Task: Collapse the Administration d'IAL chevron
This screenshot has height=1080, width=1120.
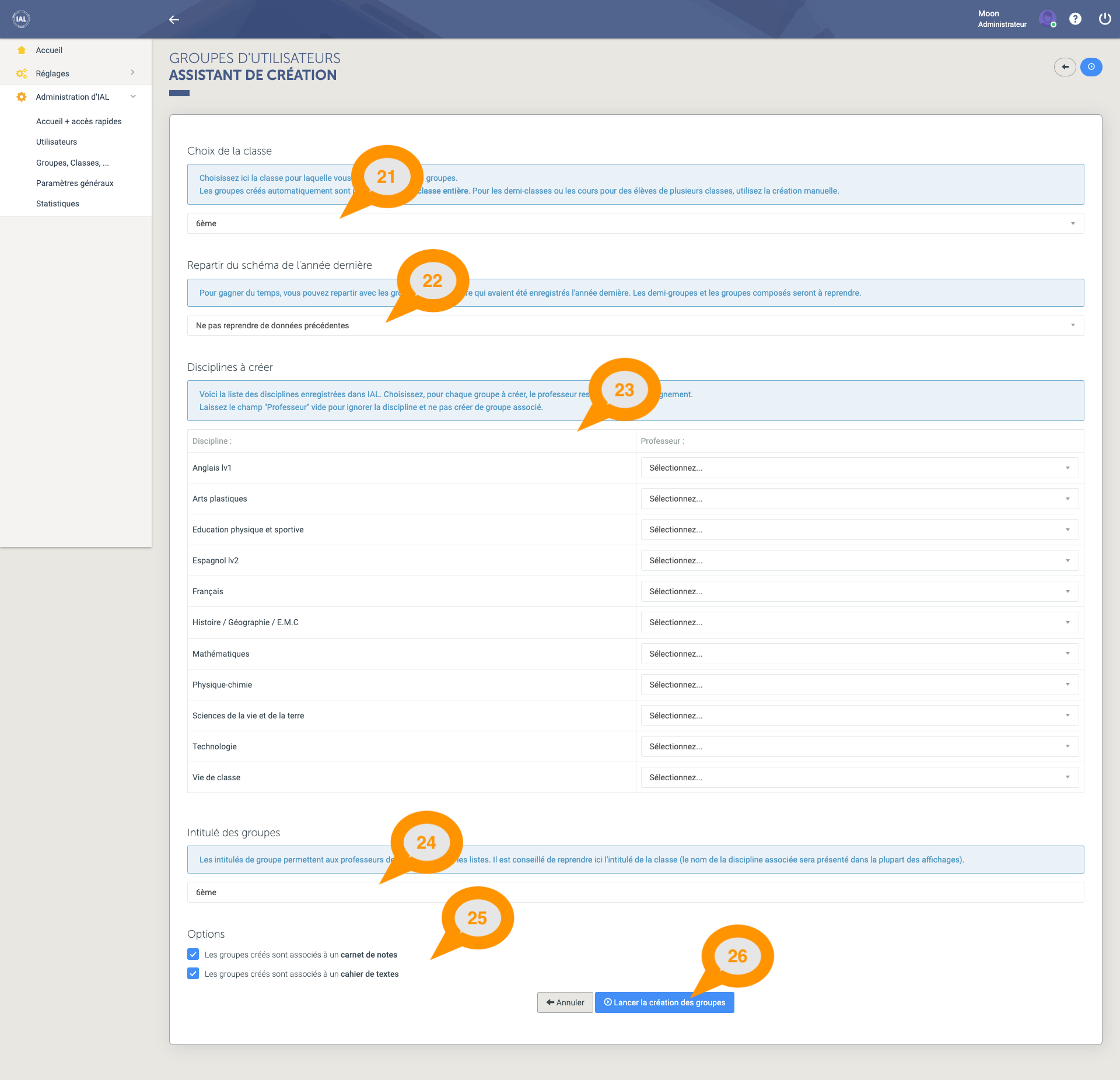Action: tap(133, 97)
